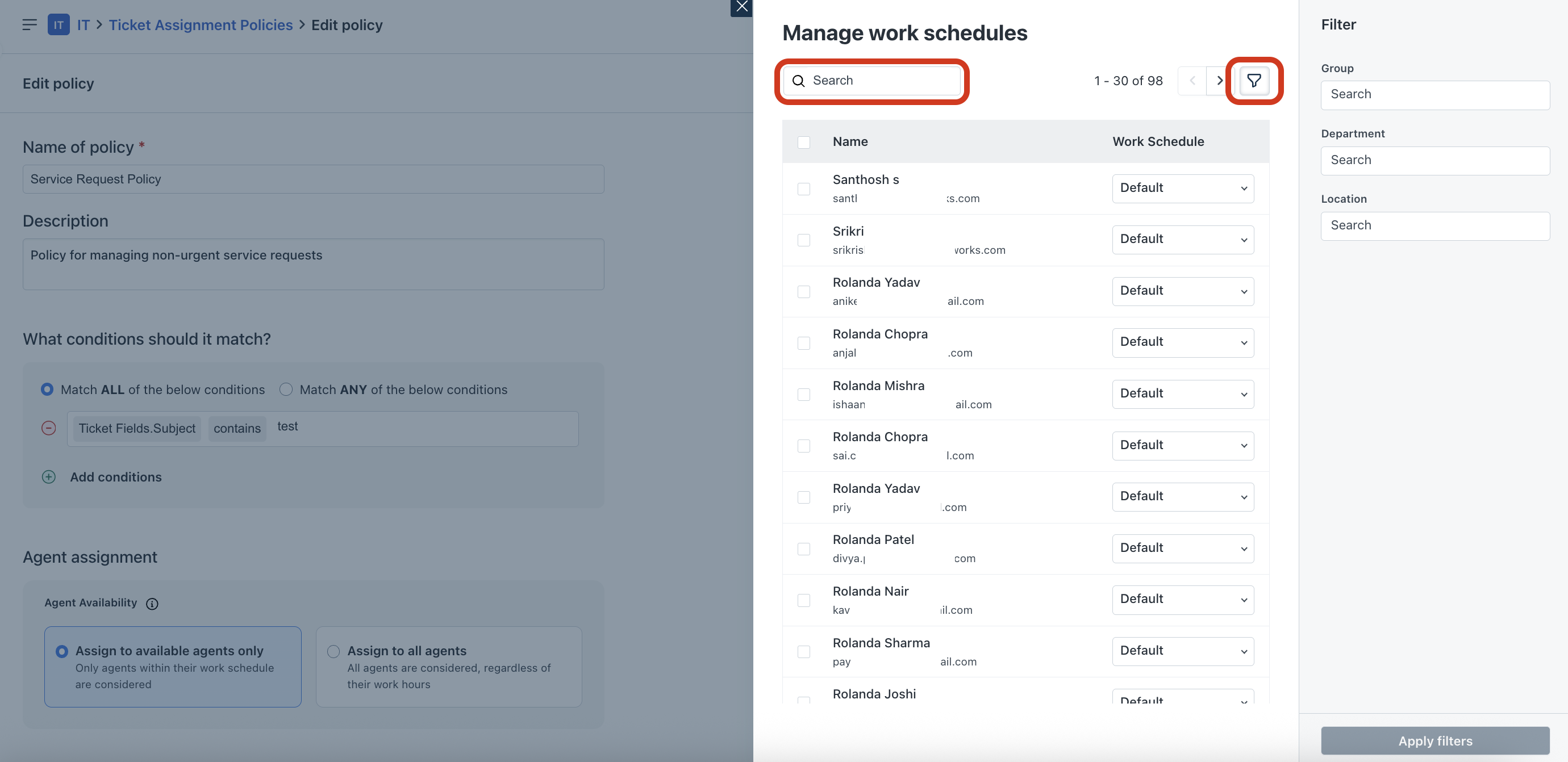The height and width of the screenshot is (762, 1568).
Task: Open Work Schedule dropdown for Srikri
Action: point(1182,240)
